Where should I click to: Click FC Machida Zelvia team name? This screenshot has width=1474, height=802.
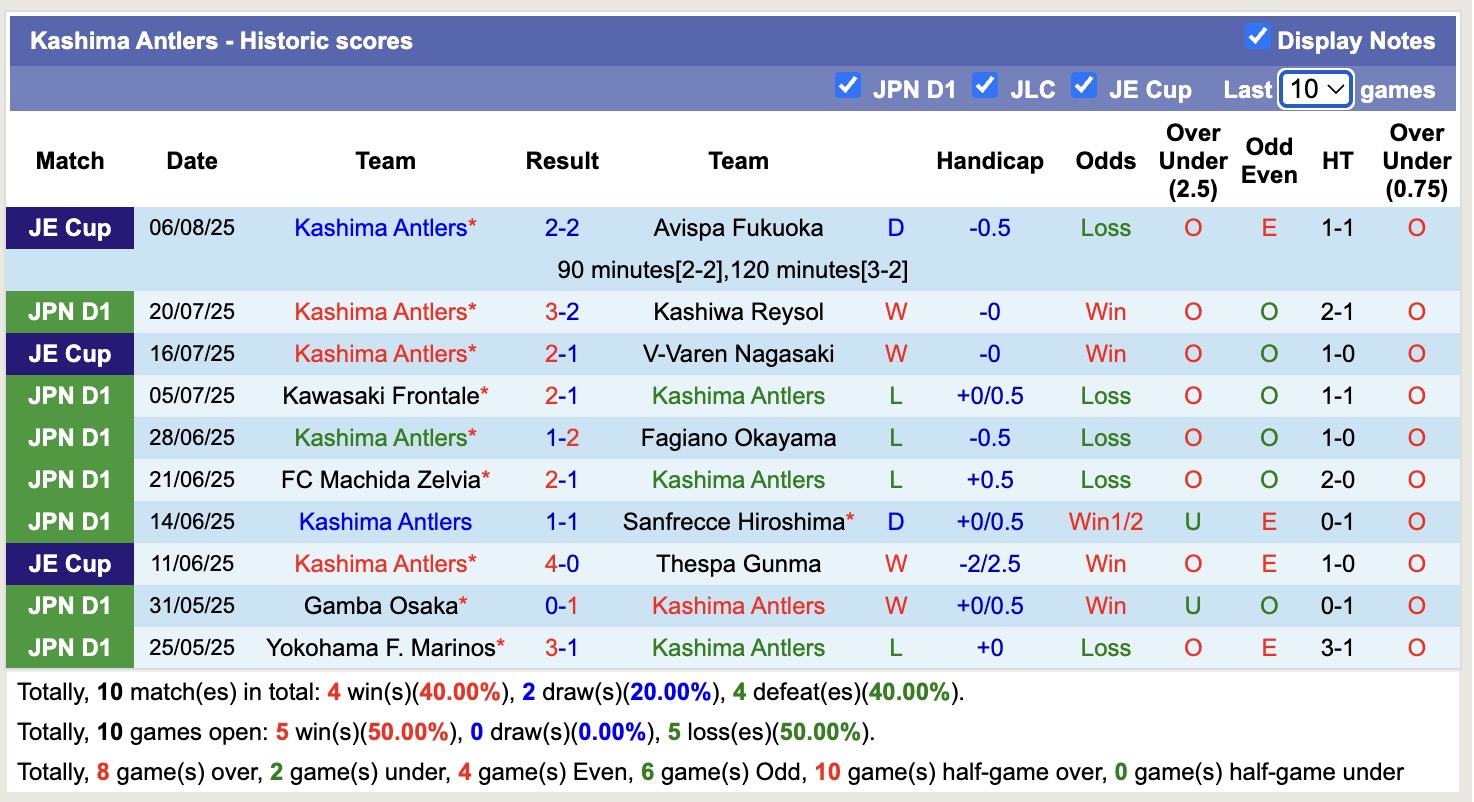click(380, 480)
